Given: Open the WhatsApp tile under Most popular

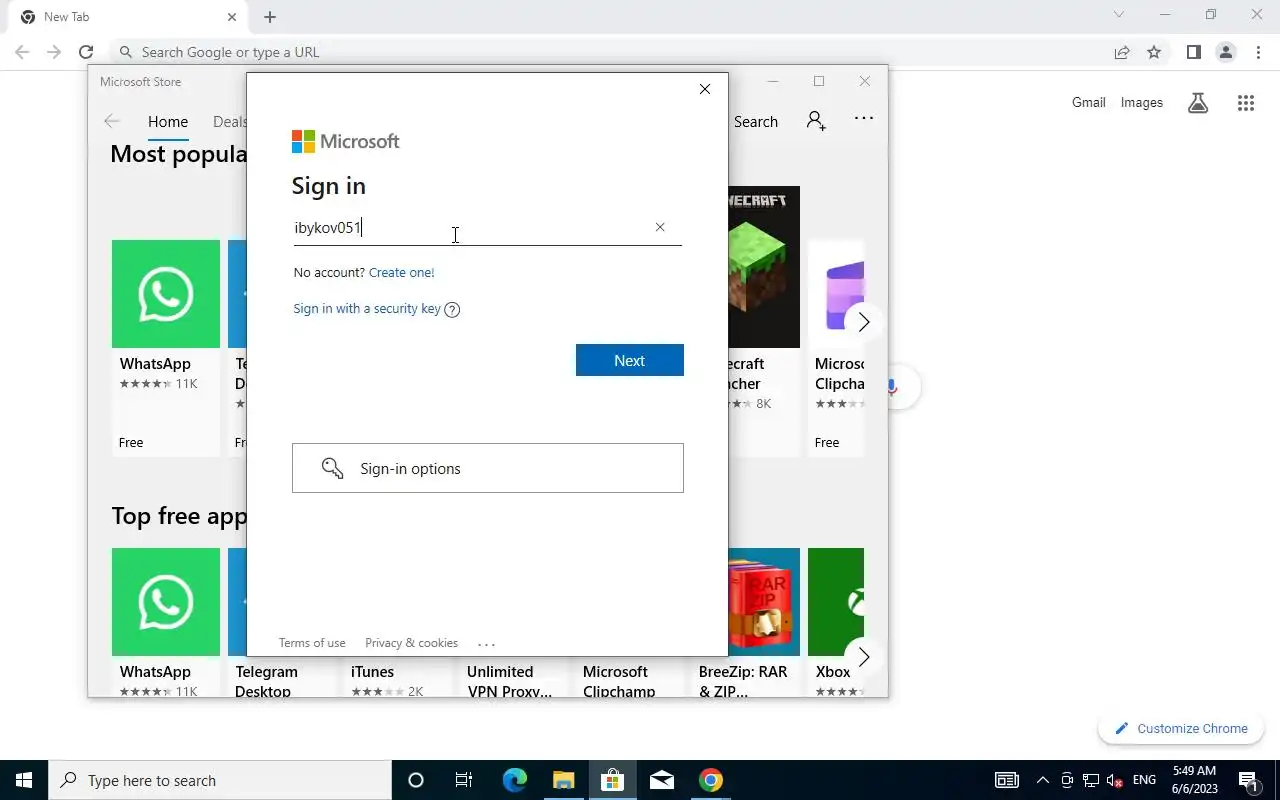Looking at the screenshot, I should (166, 348).
